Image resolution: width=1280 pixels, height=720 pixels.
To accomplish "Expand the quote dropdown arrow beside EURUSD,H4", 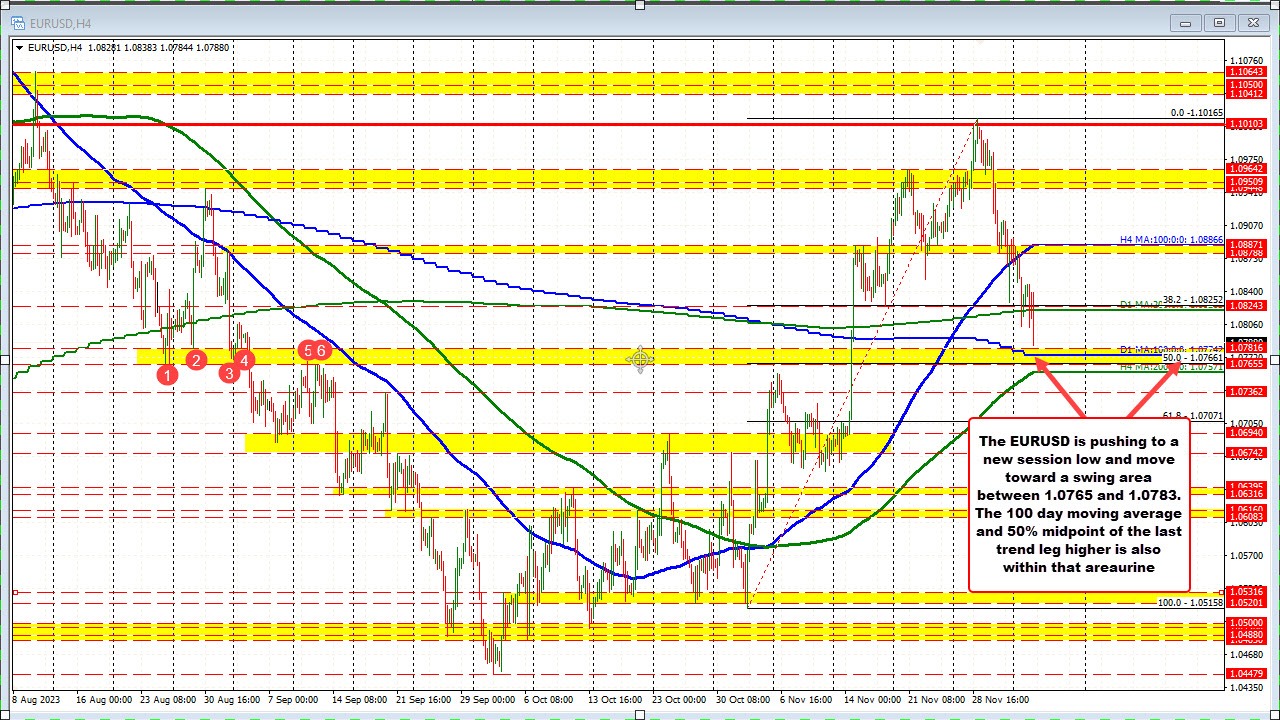I will [19, 47].
